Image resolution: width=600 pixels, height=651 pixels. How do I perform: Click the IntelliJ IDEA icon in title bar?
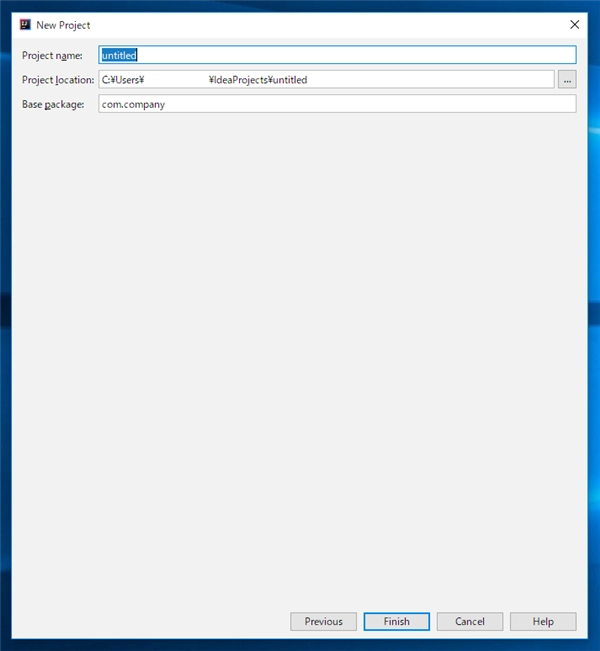point(25,24)
